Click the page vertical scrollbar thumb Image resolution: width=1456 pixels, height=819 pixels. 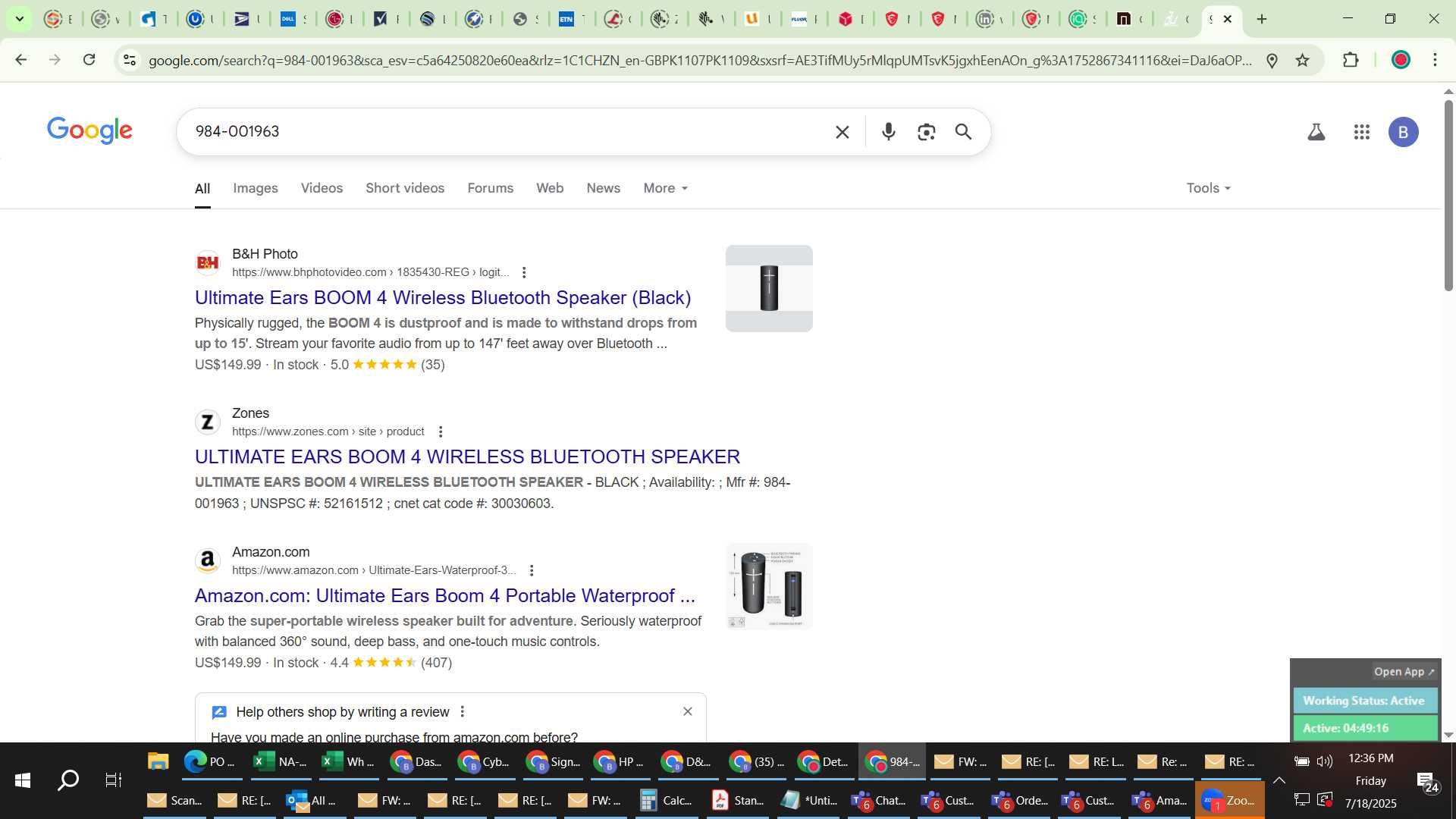(1448, 195)
